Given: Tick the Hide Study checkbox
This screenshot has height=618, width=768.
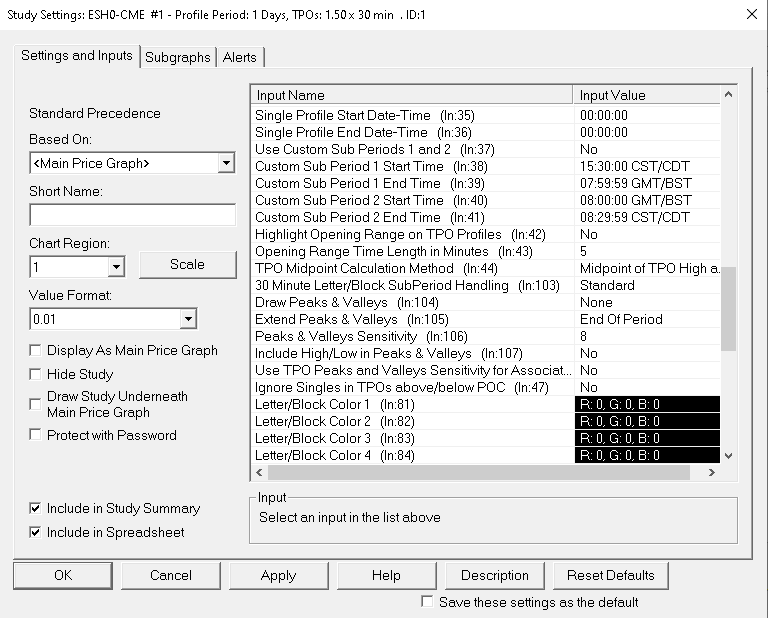Looking at the screenshot, I should click(35, 375).
